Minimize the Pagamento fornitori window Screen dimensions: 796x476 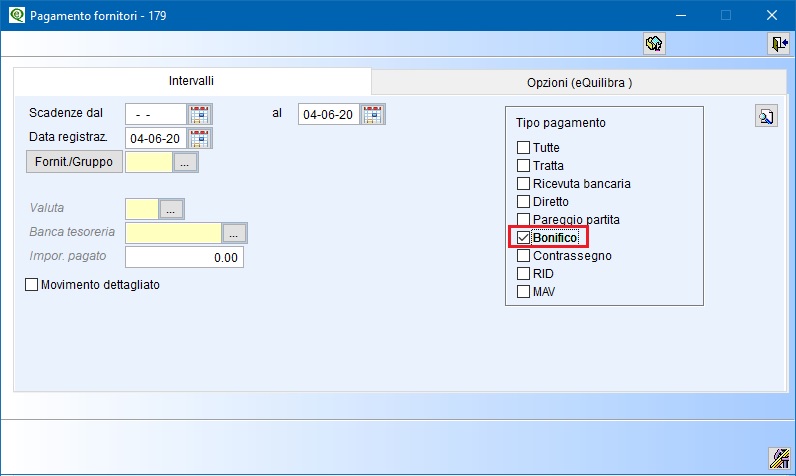coord(681,15)
